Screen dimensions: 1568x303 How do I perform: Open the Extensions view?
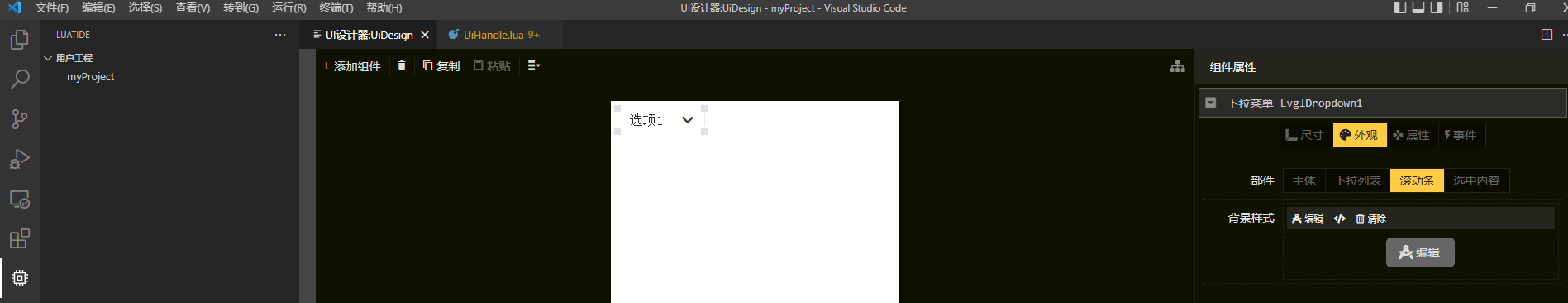coord(20,238)
